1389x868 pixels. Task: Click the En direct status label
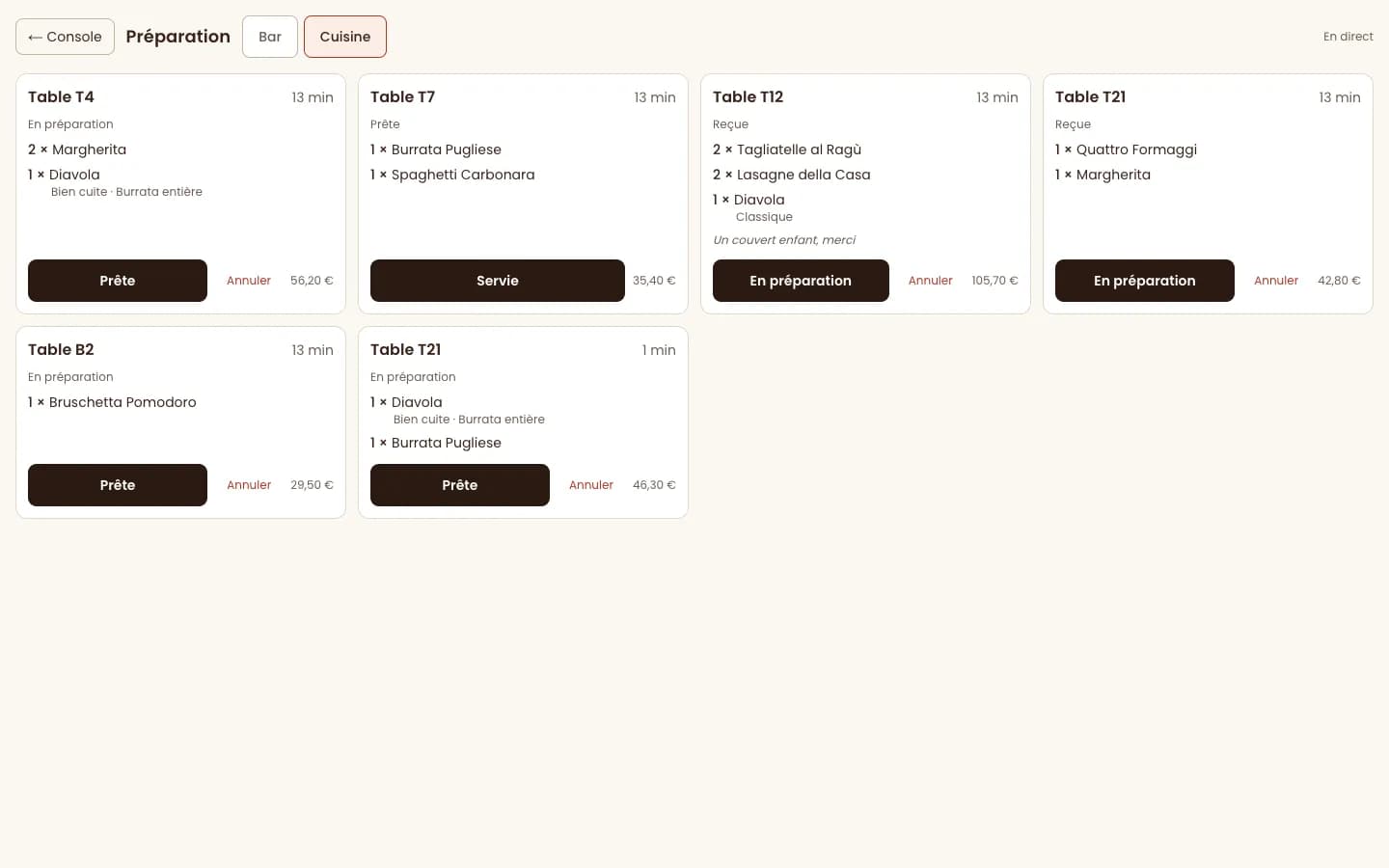coord(1348,37)
